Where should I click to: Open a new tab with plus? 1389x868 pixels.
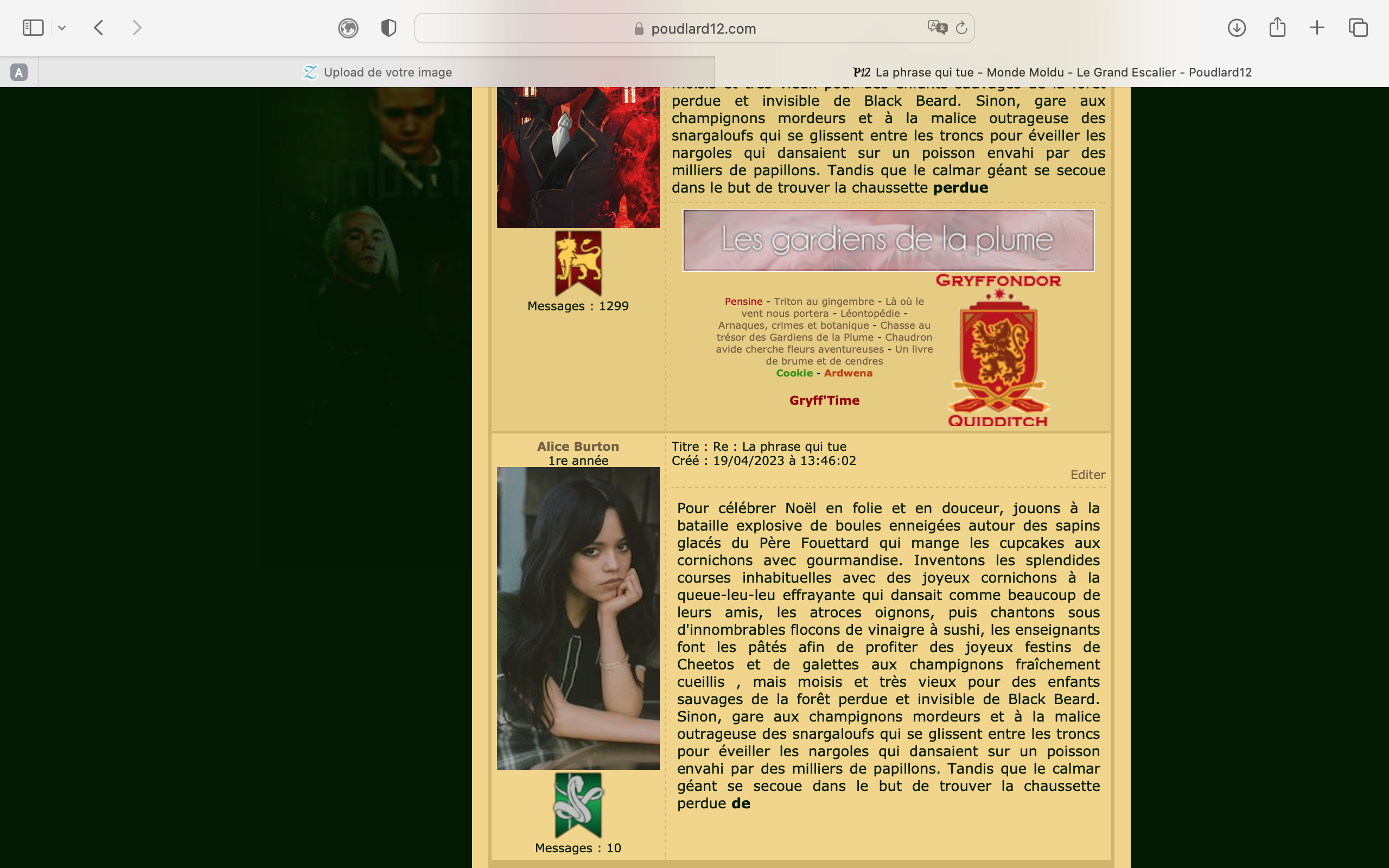click(1317, 28)
